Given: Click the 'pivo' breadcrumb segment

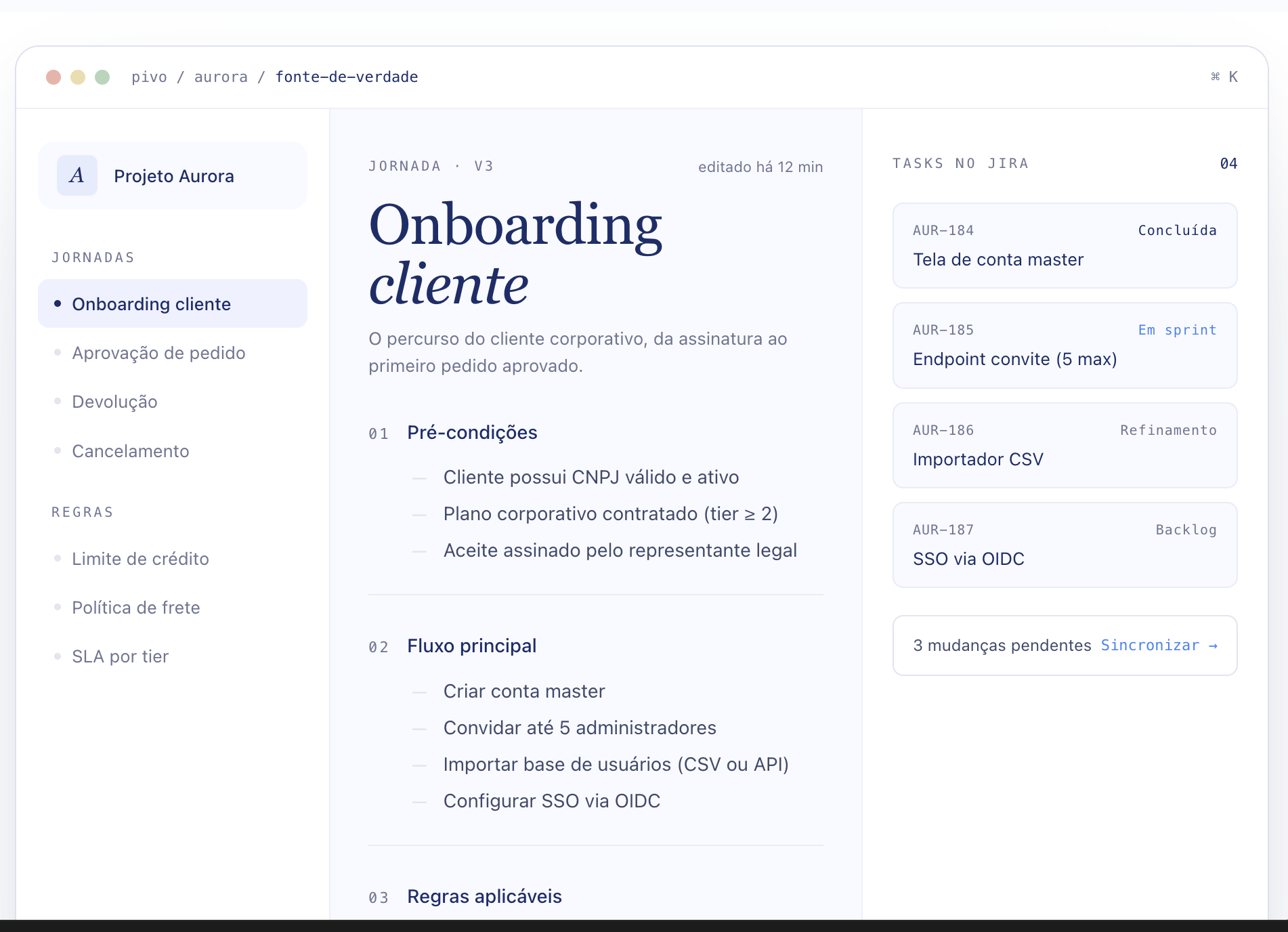Looking at the screenshot, I should 149,77.
